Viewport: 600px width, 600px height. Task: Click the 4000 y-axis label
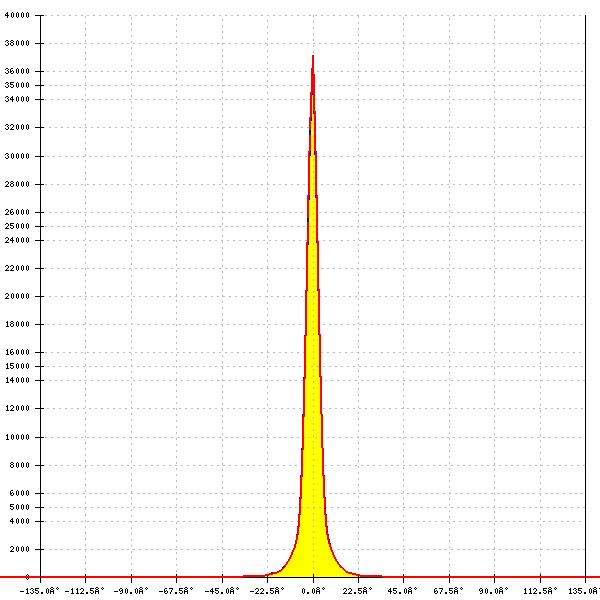(x=19, y=521)
